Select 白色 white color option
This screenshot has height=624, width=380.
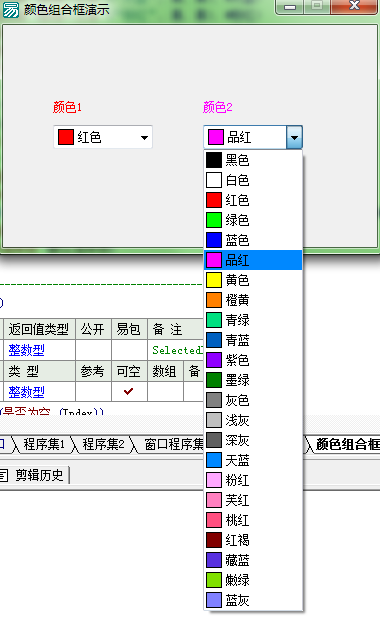click(x=253, y=180)
